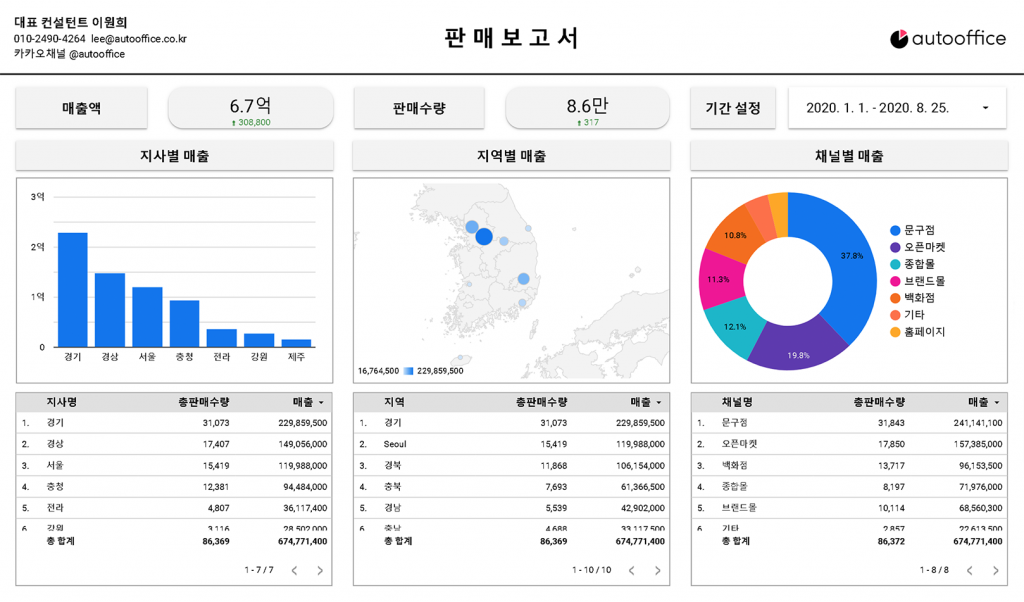Screen dimensions: 1024x602
Task: Click 경북 row in 지역 table
Action: [x=511, y=466]
